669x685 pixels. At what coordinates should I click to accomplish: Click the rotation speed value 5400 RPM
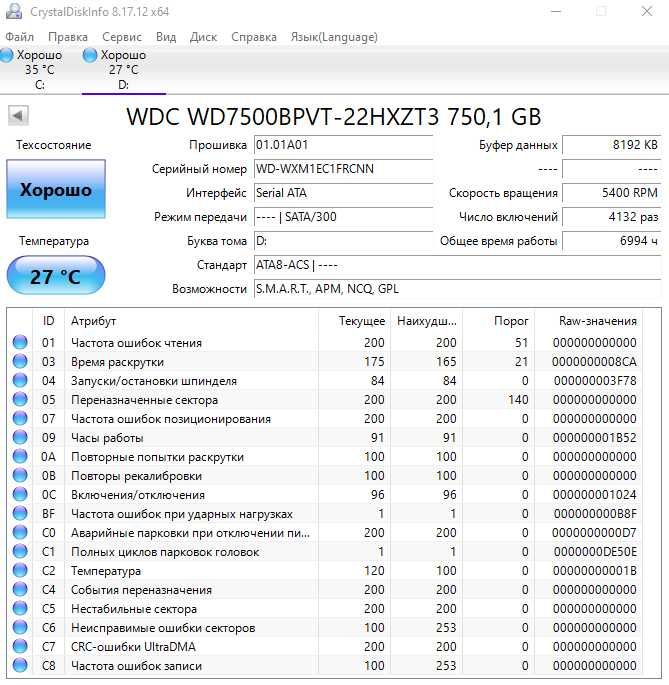click(x=612, y=193)
